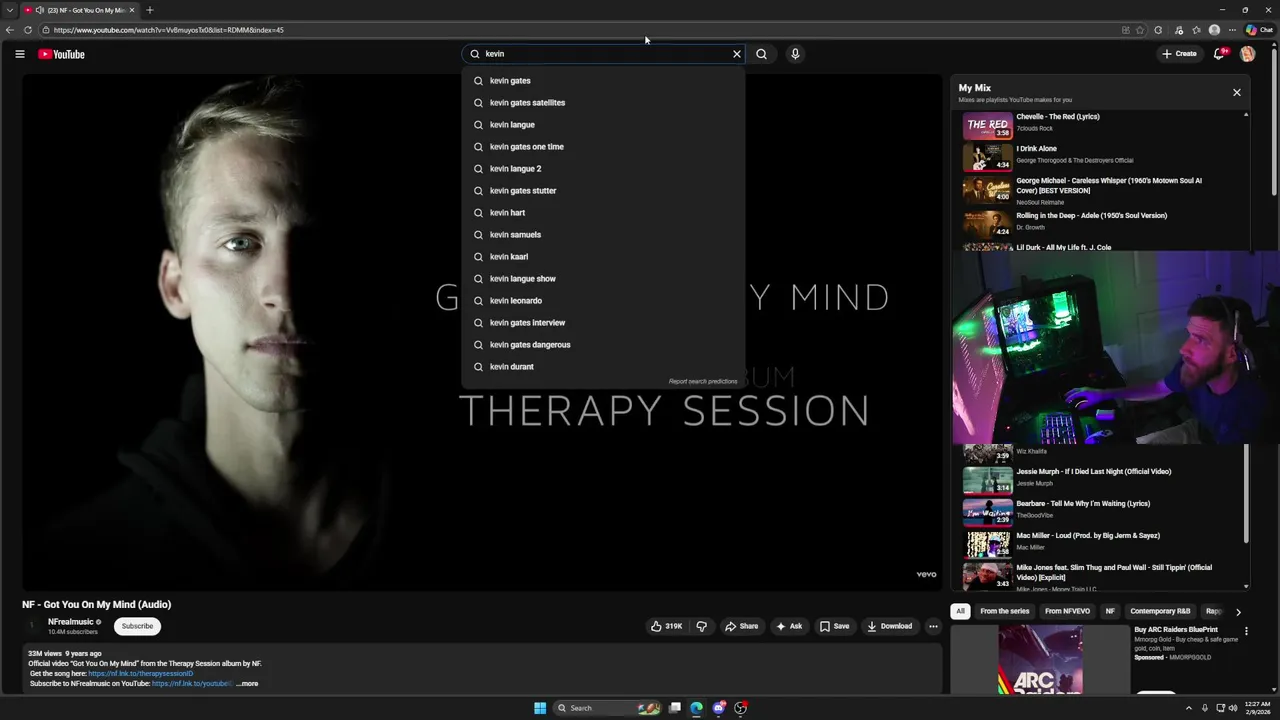Expand the description with '...more'
The width and height of the screenshot is (1280, 720).
pyautogui.click(x=247, y=684)
